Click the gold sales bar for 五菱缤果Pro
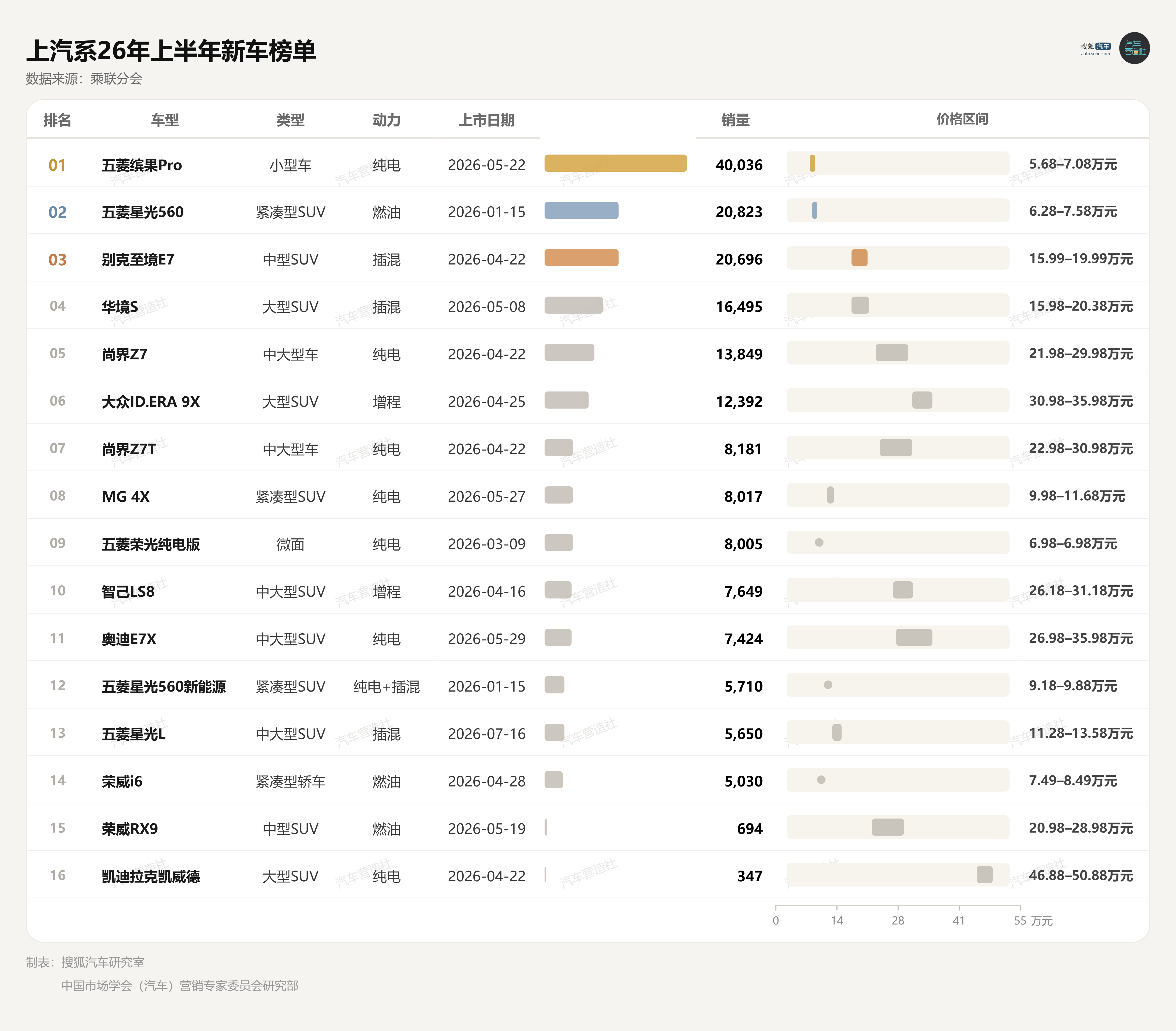Screen dimensions: 1176x1031 (616, 163)
